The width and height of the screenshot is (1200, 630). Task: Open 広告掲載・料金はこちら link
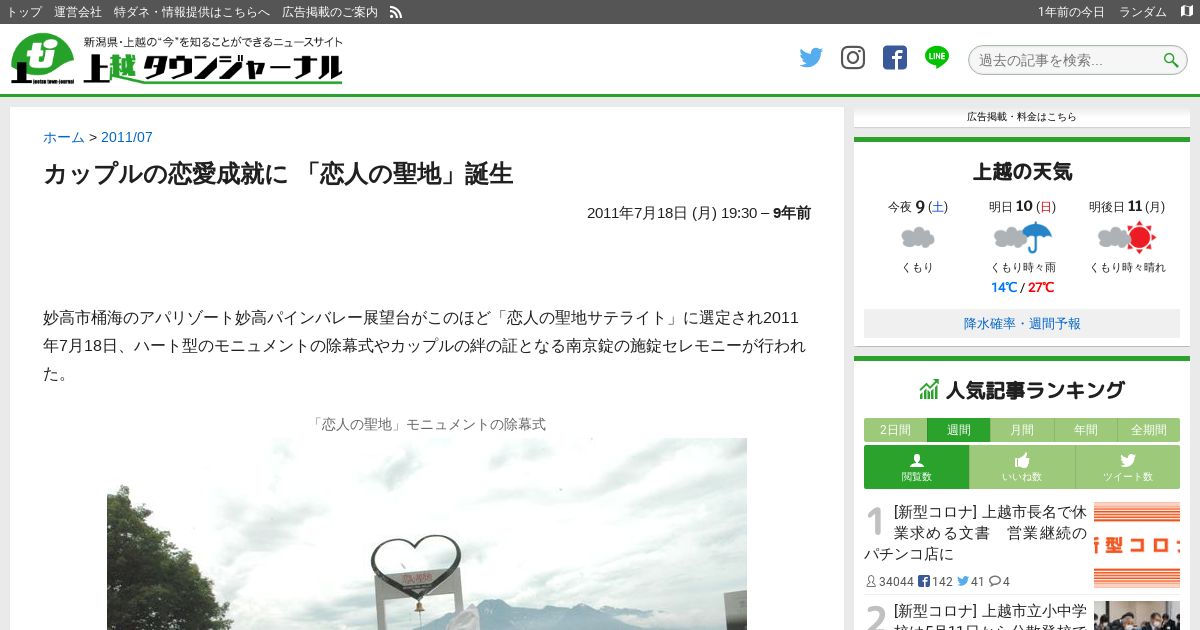(1022, 117)
